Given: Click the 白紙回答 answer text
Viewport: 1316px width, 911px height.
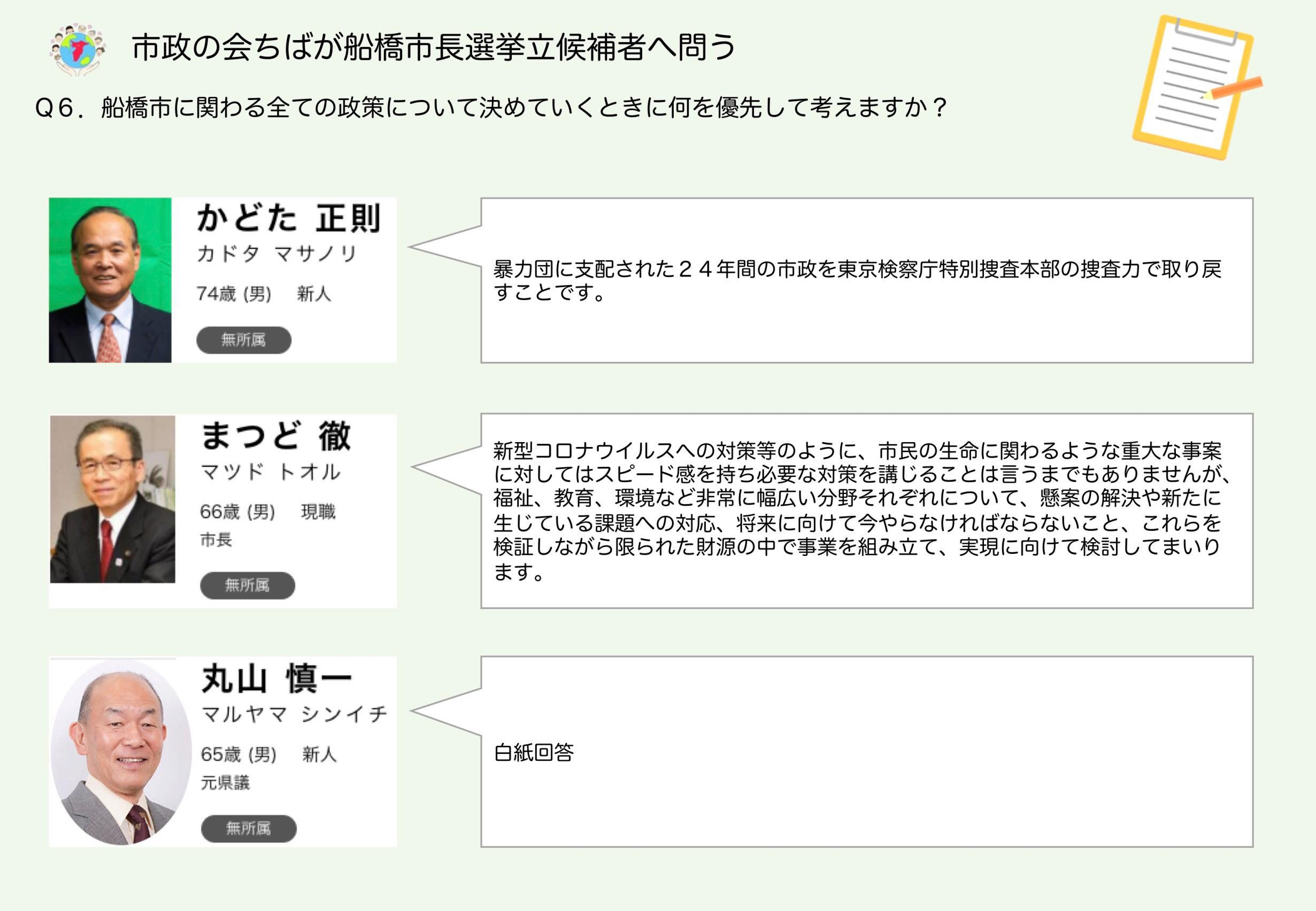Looking at the screenshot, I should pyautogui.click(x=534, y=753).
